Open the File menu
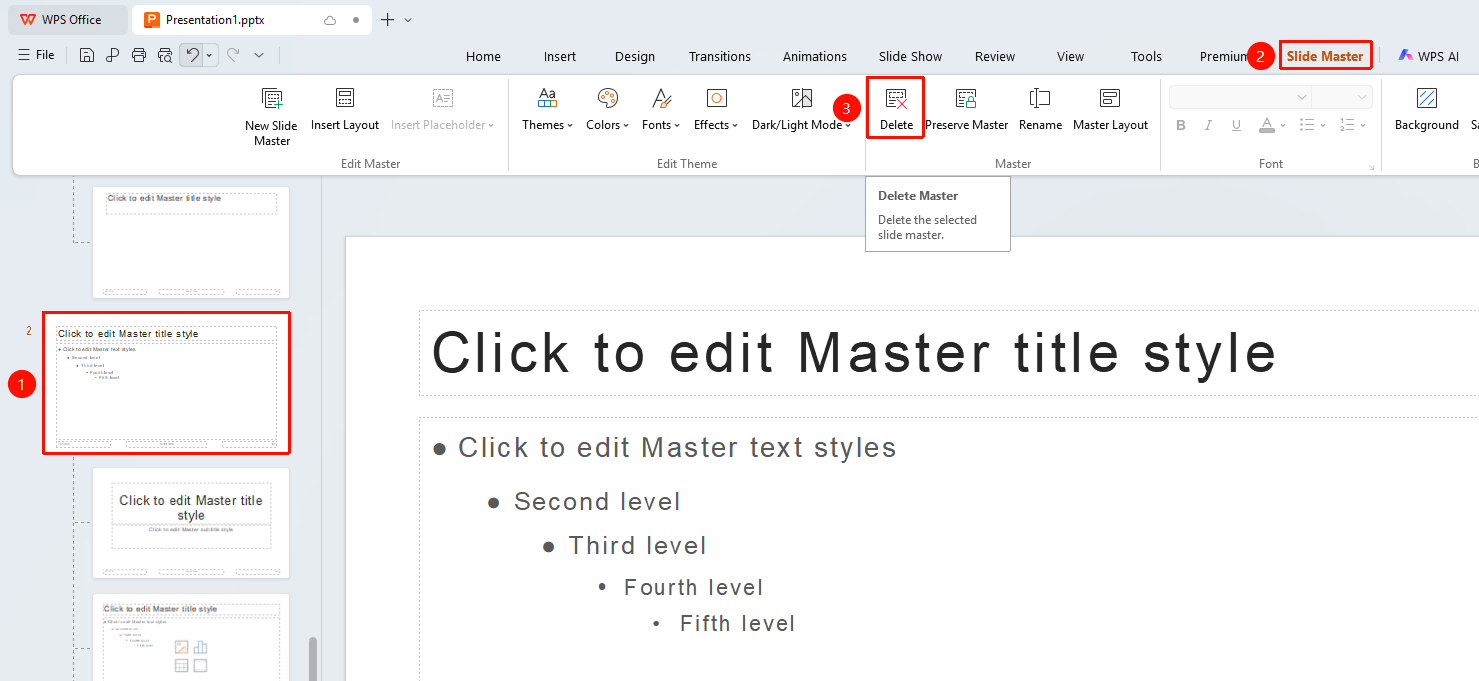 (36, 55)
